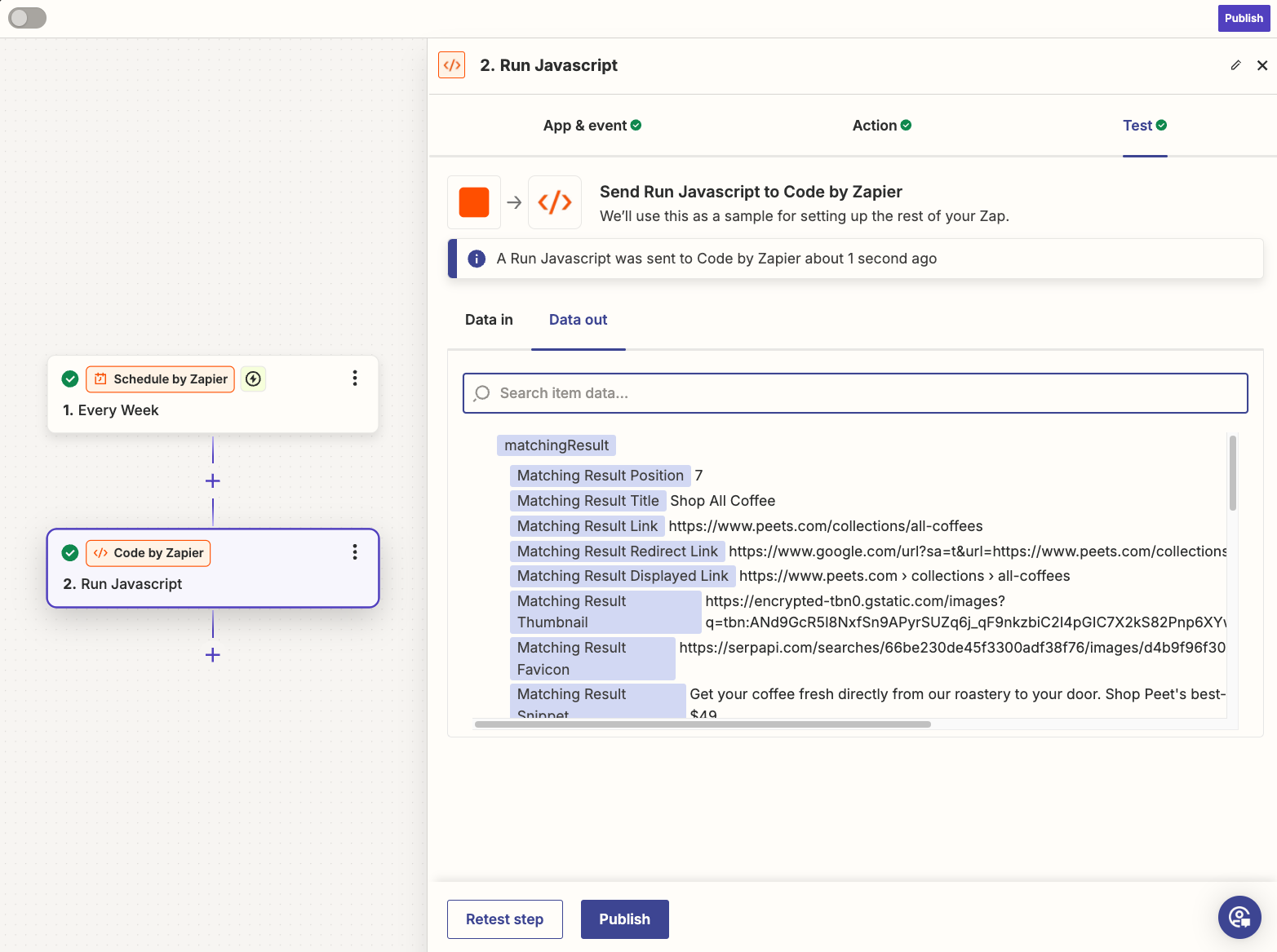This screenshot has width=1277, height=952.
Task: Switch to the Data in tab
Action: [x=489, y=320]
